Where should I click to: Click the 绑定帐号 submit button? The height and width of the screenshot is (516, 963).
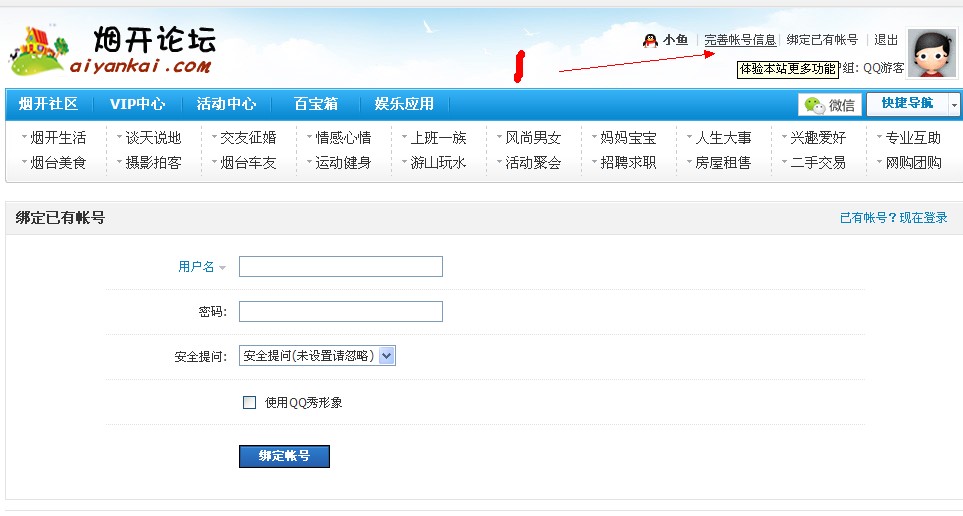point(284,456)
